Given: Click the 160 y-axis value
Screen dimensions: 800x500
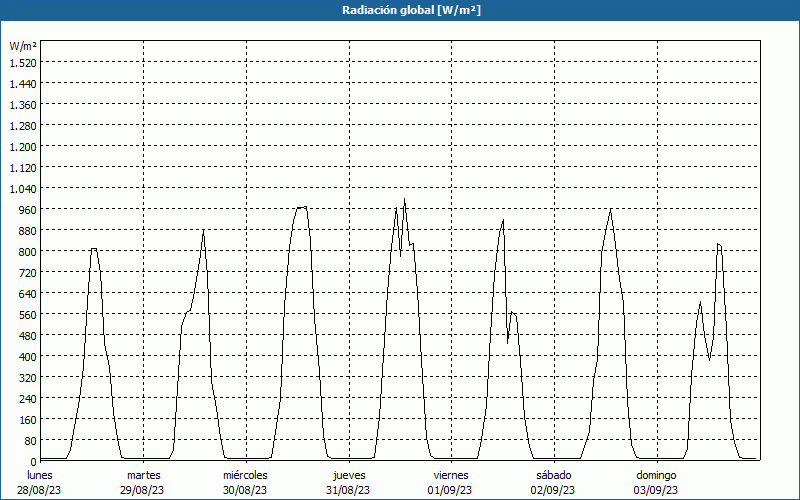Looking at the screenshot, I should pyautogui.click(x=28, y=419).
